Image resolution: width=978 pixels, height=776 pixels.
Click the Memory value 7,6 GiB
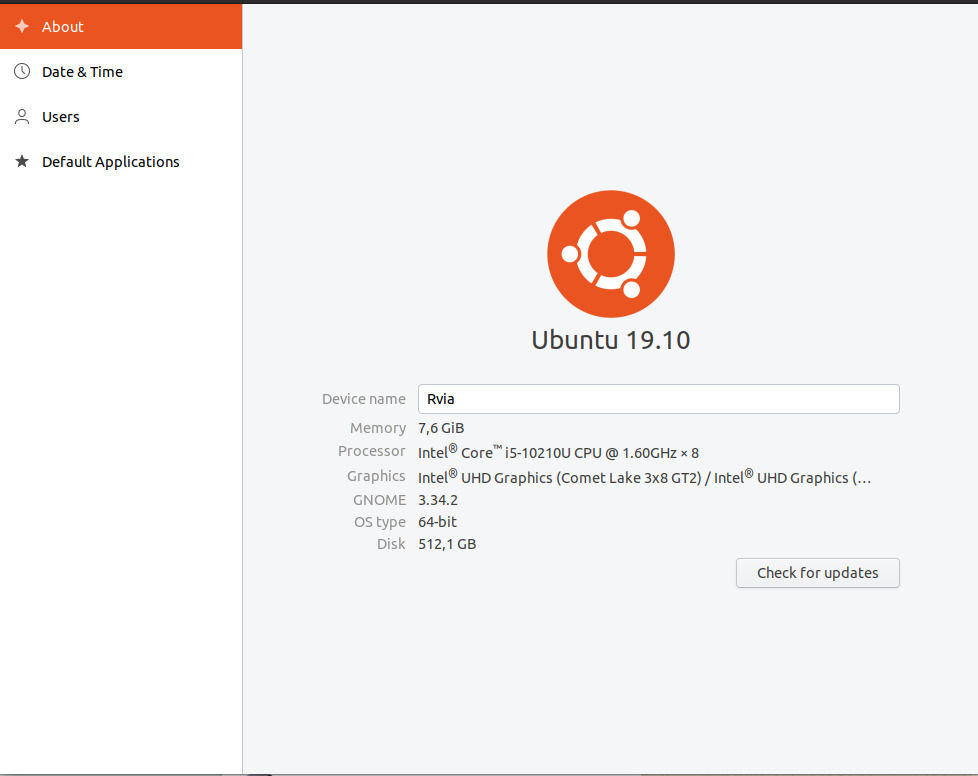point(441,428)
